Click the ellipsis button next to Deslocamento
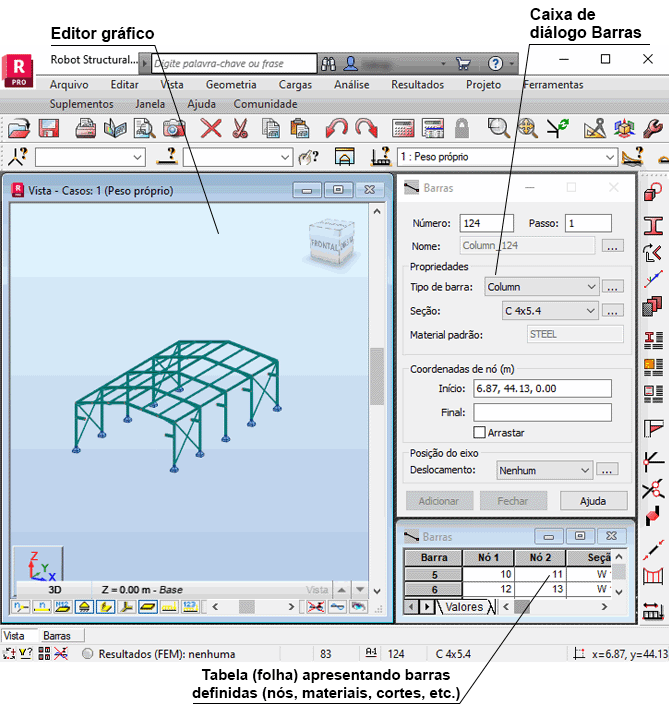669x710 pixels. (607, 470)
